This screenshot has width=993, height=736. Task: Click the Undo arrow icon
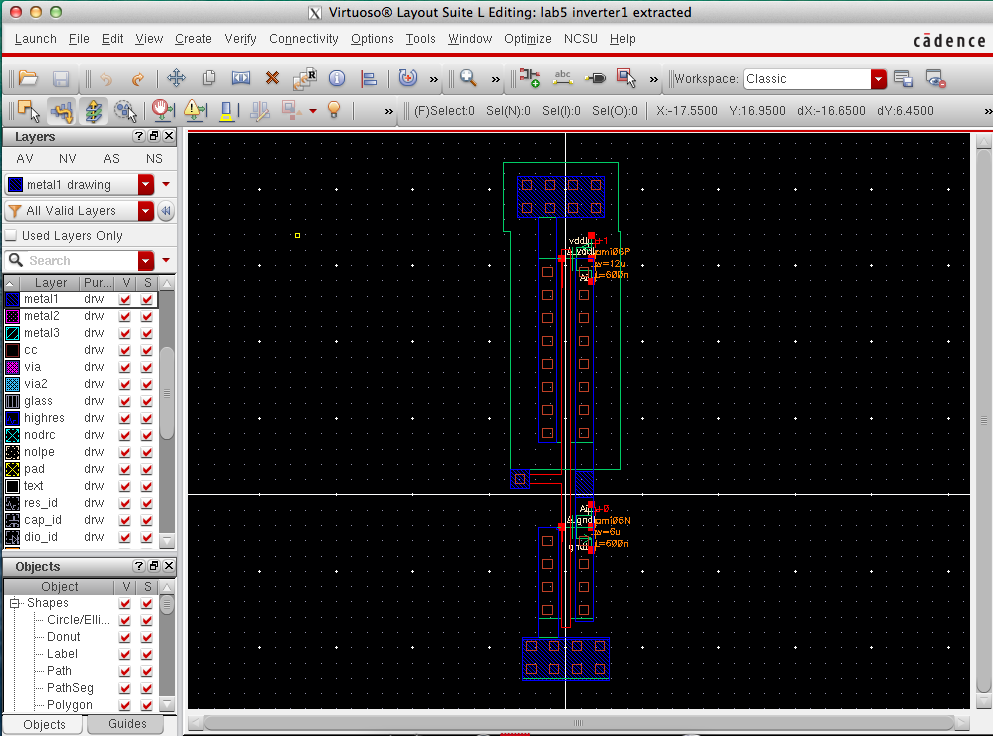(x=106, y=78)
